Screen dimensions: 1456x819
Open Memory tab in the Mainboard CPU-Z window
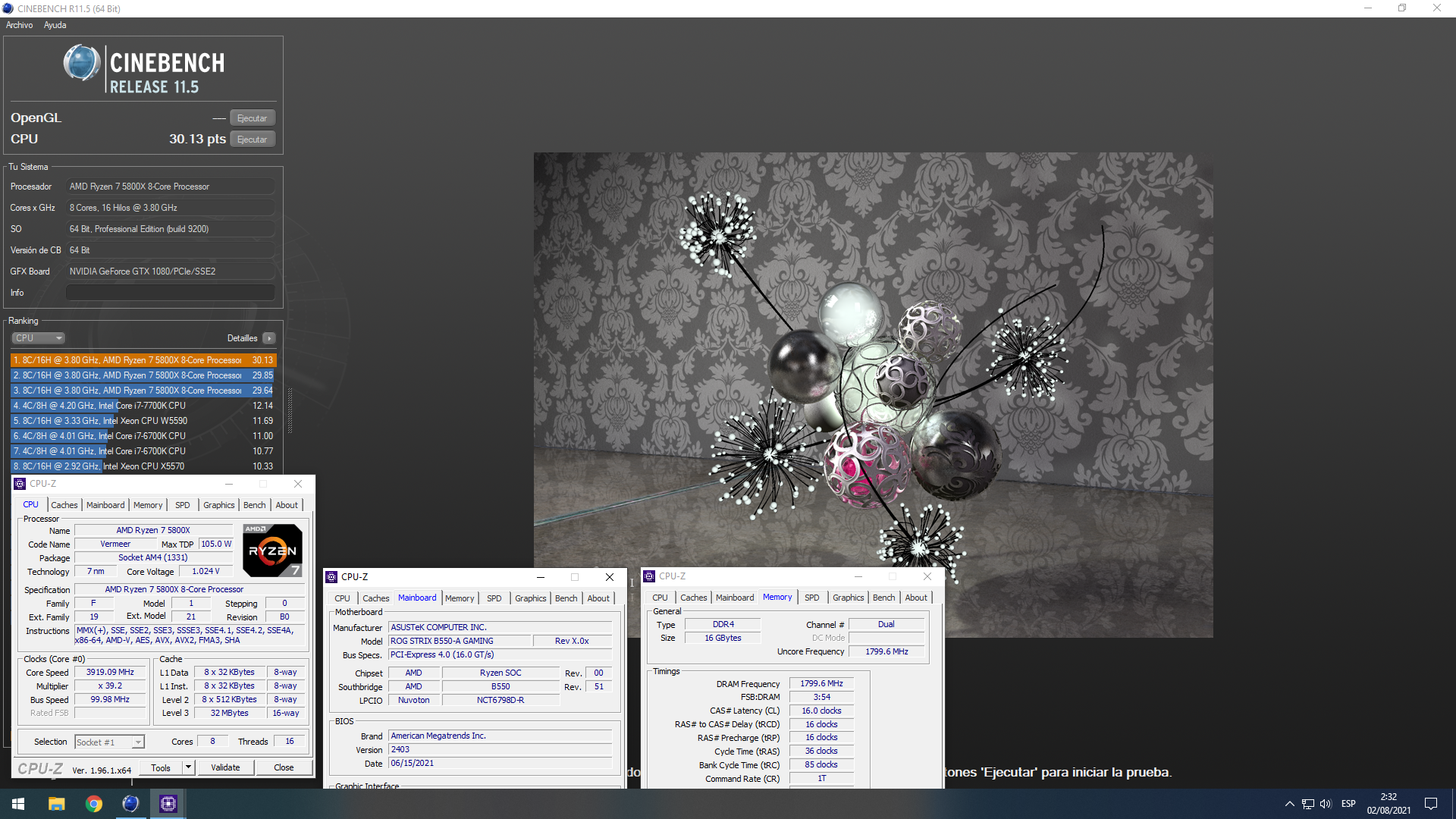click(x=460, y=598)
